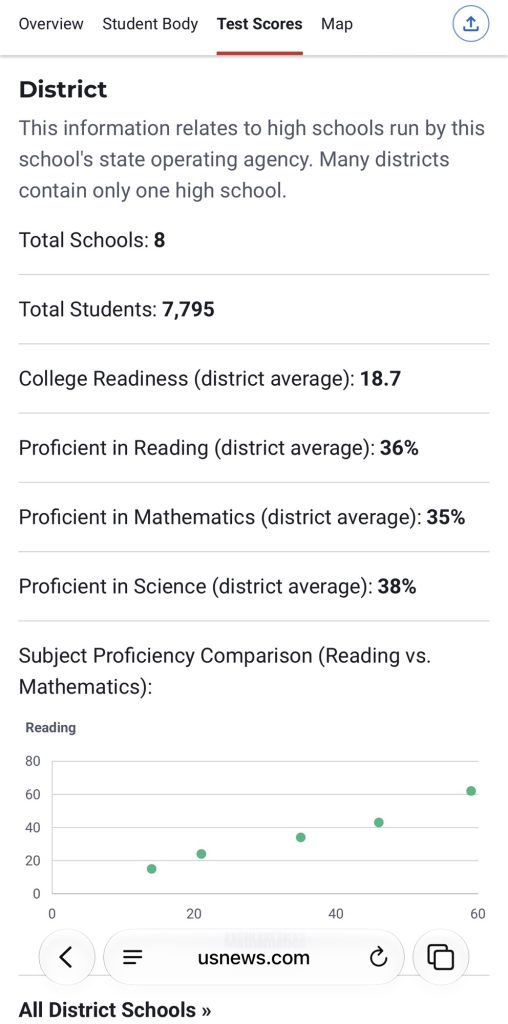508x1024 pixels.
Task: Tap the usnews.com address bar
Action: (253, 957)
